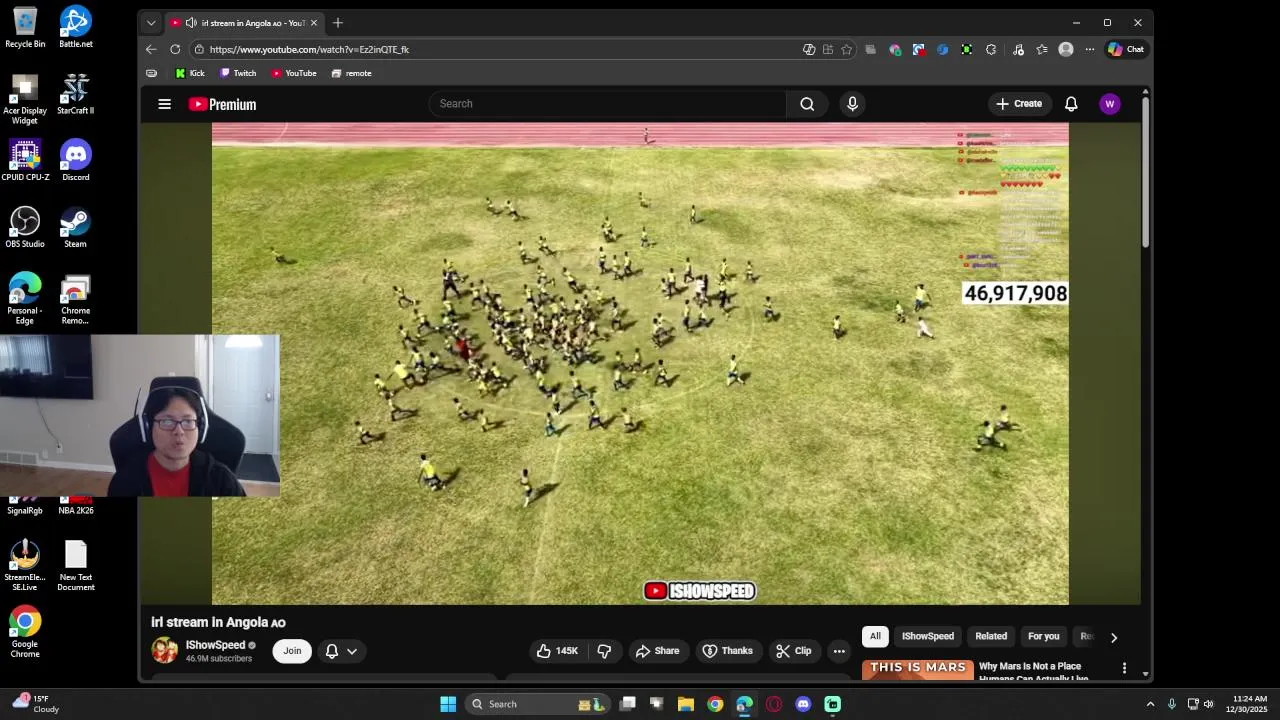The height and width of the screenshot is (720, 1280).
Task: Open CPUID CPU-Z desktop shortcut
Action: point(25,160)
